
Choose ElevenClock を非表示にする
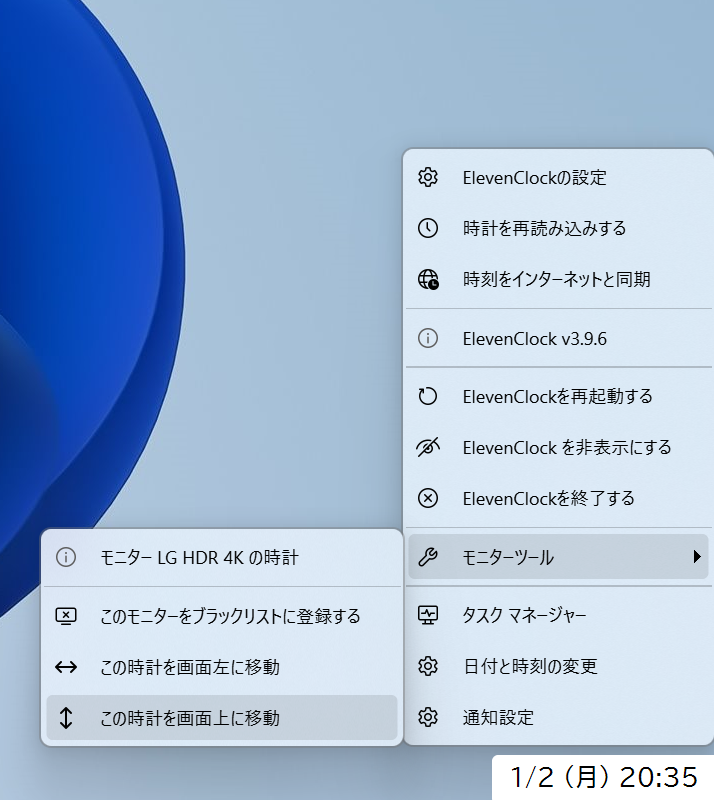point(558,447)
